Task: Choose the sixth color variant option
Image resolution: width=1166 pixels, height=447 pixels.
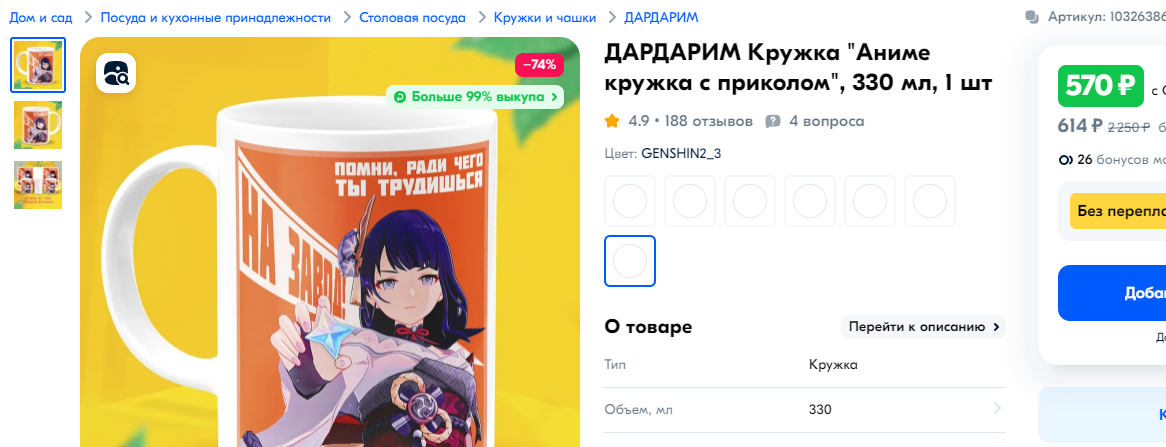Action: coord(930,201)
